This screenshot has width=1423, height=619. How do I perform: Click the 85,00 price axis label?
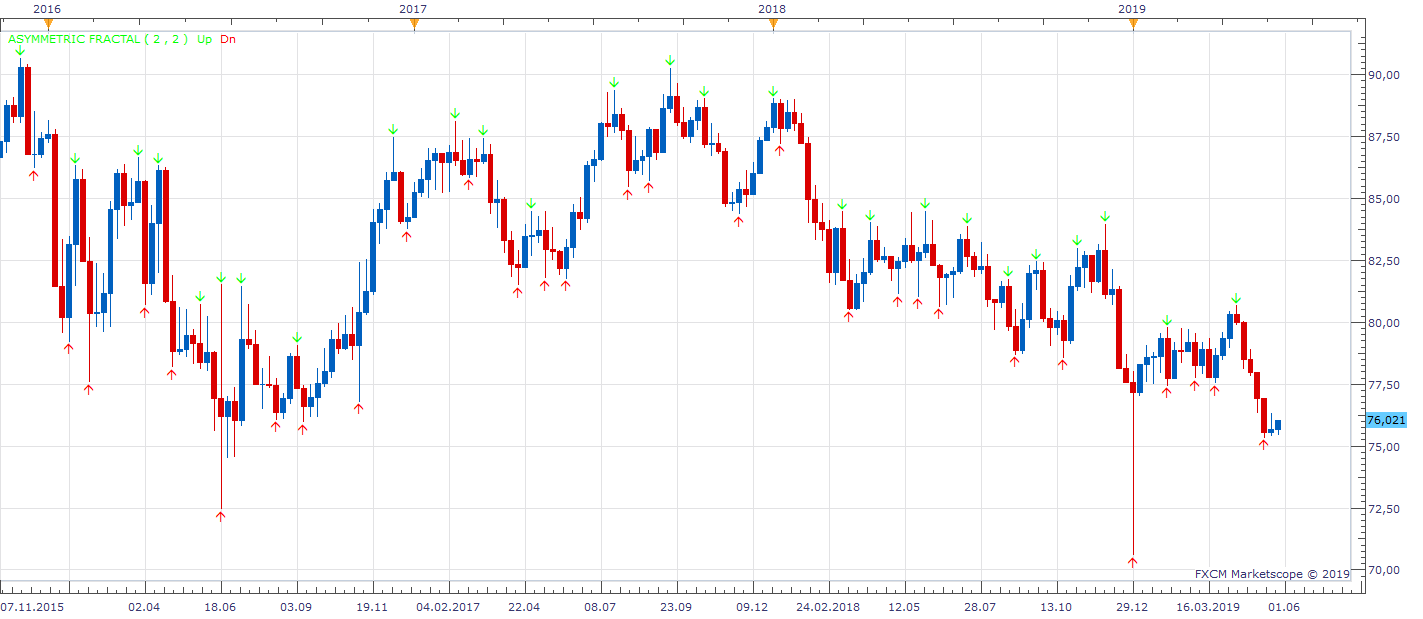pyautogui.click(x=1385, y=199)
